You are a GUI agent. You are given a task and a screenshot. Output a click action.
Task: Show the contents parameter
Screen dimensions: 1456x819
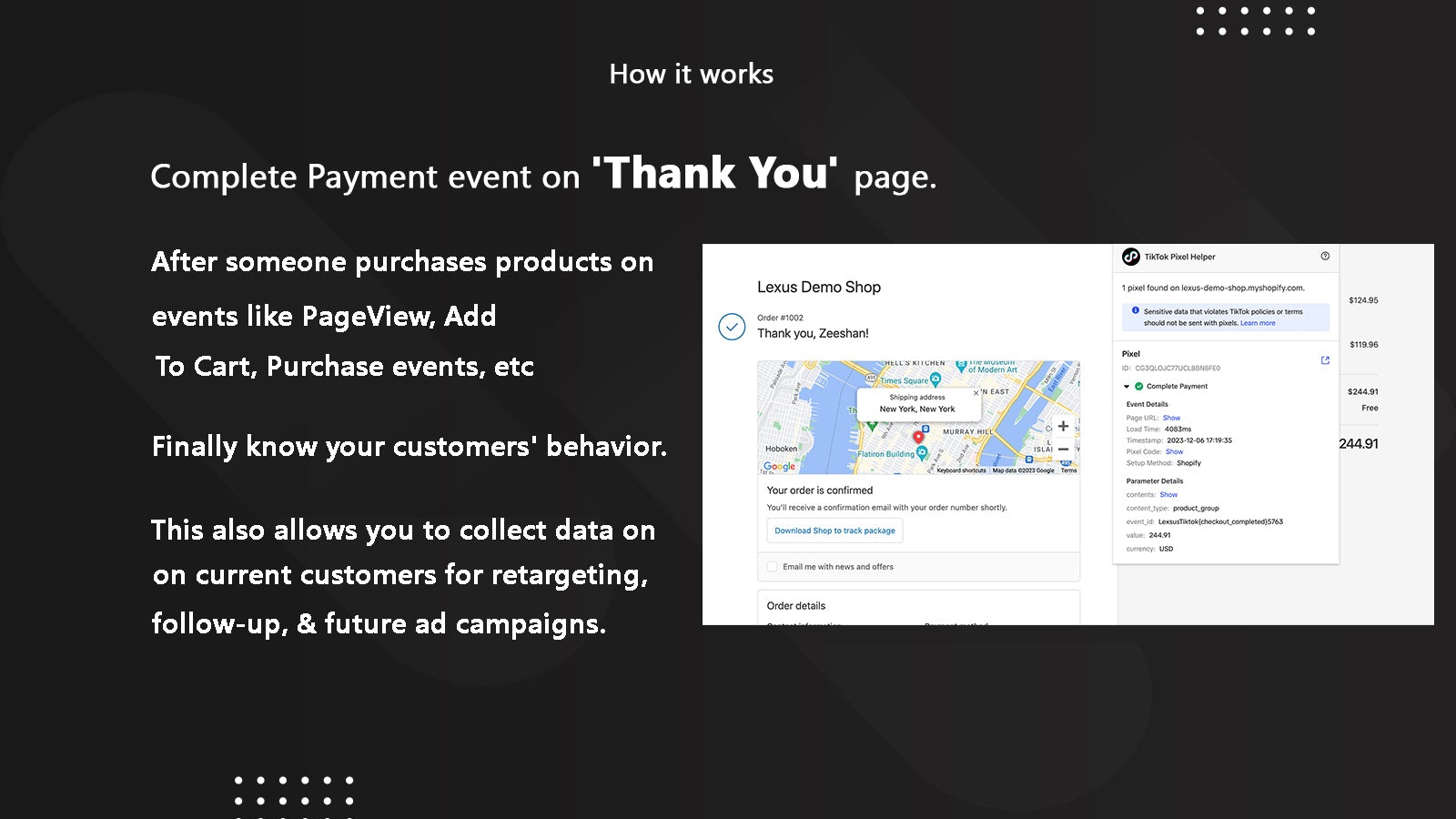[1169, 494]
